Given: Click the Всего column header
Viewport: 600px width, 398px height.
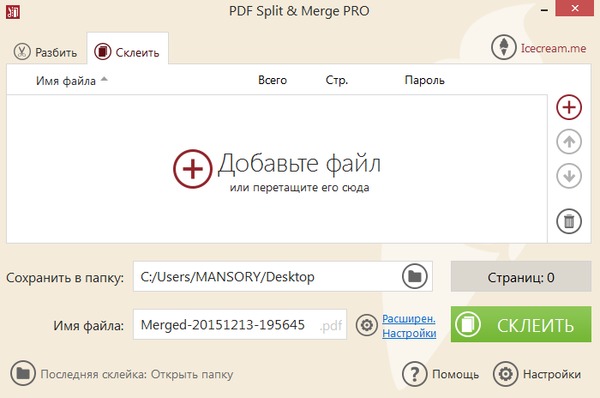Looking at the screenshot, I should tap(272, 80).
